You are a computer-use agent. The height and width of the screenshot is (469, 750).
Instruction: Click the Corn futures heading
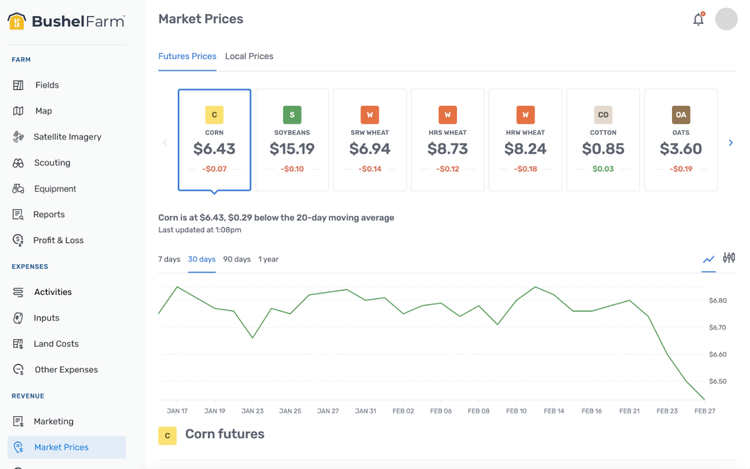click(225, 434)
